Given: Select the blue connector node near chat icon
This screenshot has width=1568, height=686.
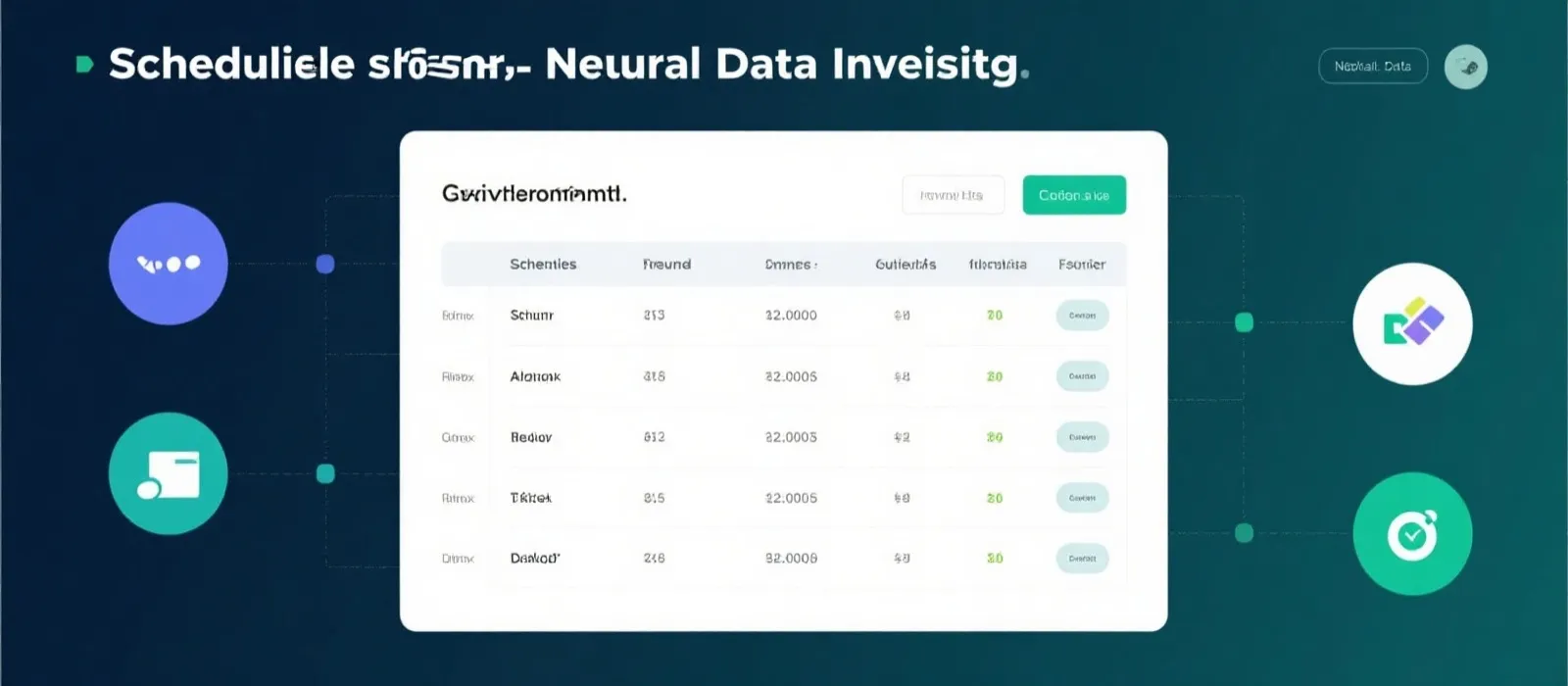Looking at the screenshot, I should [x=325, y=264].
